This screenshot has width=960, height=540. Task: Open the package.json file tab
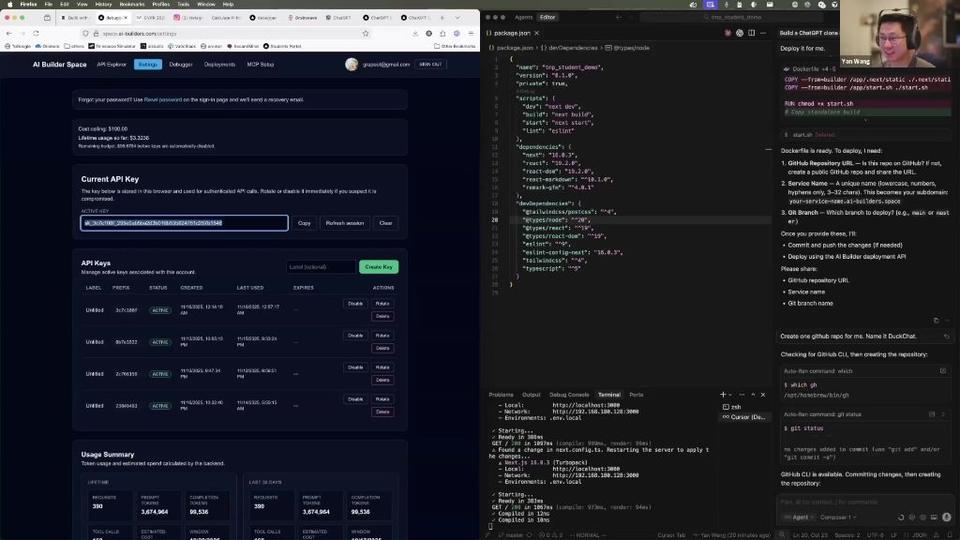512,33
